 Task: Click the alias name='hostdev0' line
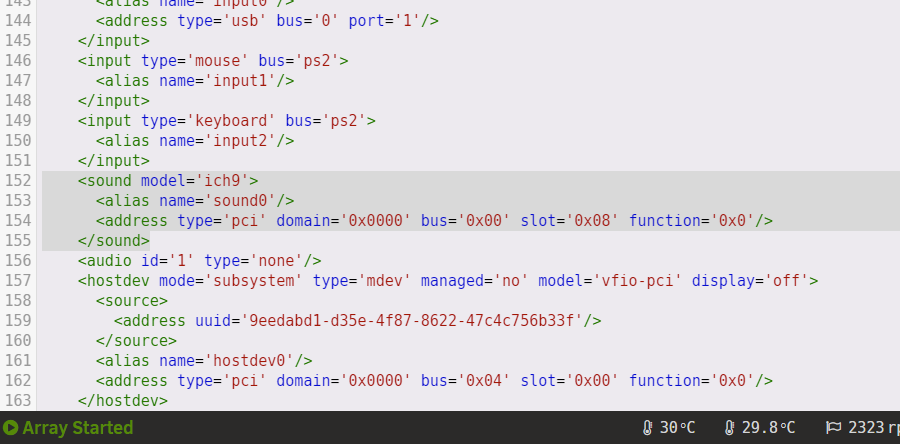tap(204, 361)
